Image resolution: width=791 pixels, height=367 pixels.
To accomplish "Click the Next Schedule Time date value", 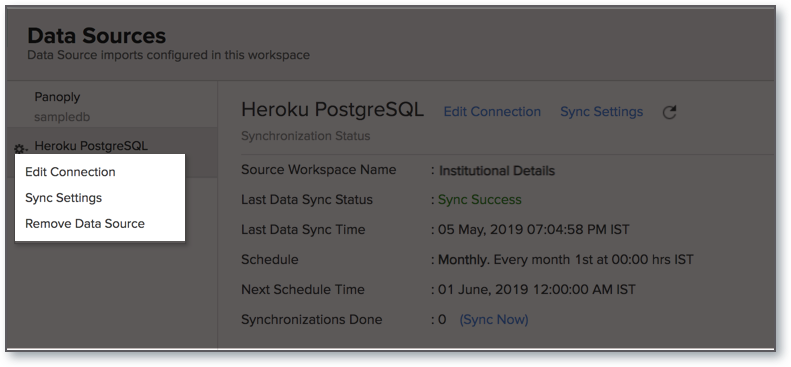I will pos(537,290).
